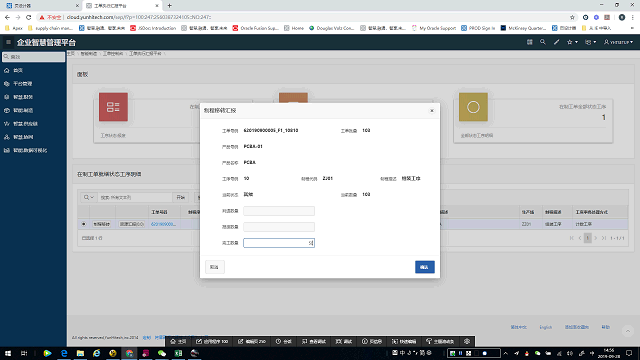Open Theme Roller in developer toolbar
The width and height of the screenshot is (640, 360).
440,341
